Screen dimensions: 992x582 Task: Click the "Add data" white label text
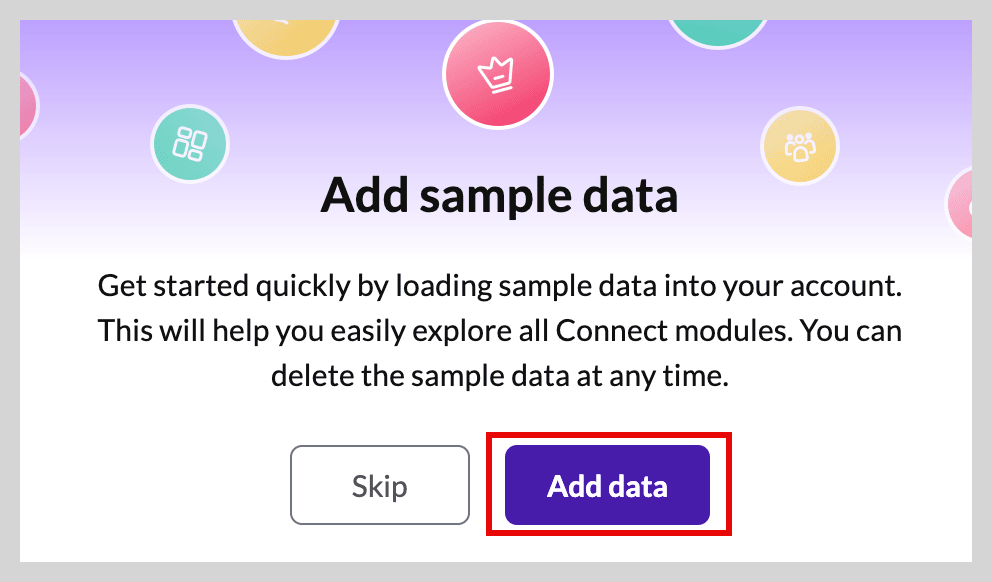[607, 486]
